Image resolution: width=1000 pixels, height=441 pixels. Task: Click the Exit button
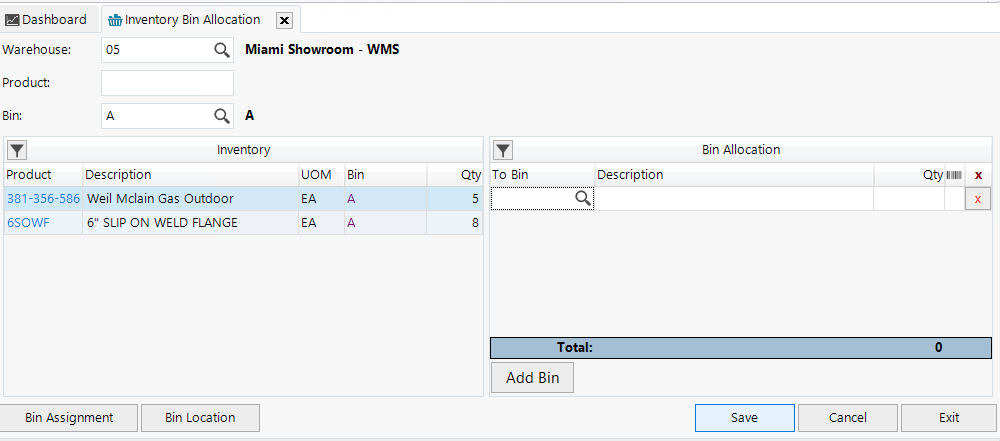pyautogui.click(x=948, y=417)
